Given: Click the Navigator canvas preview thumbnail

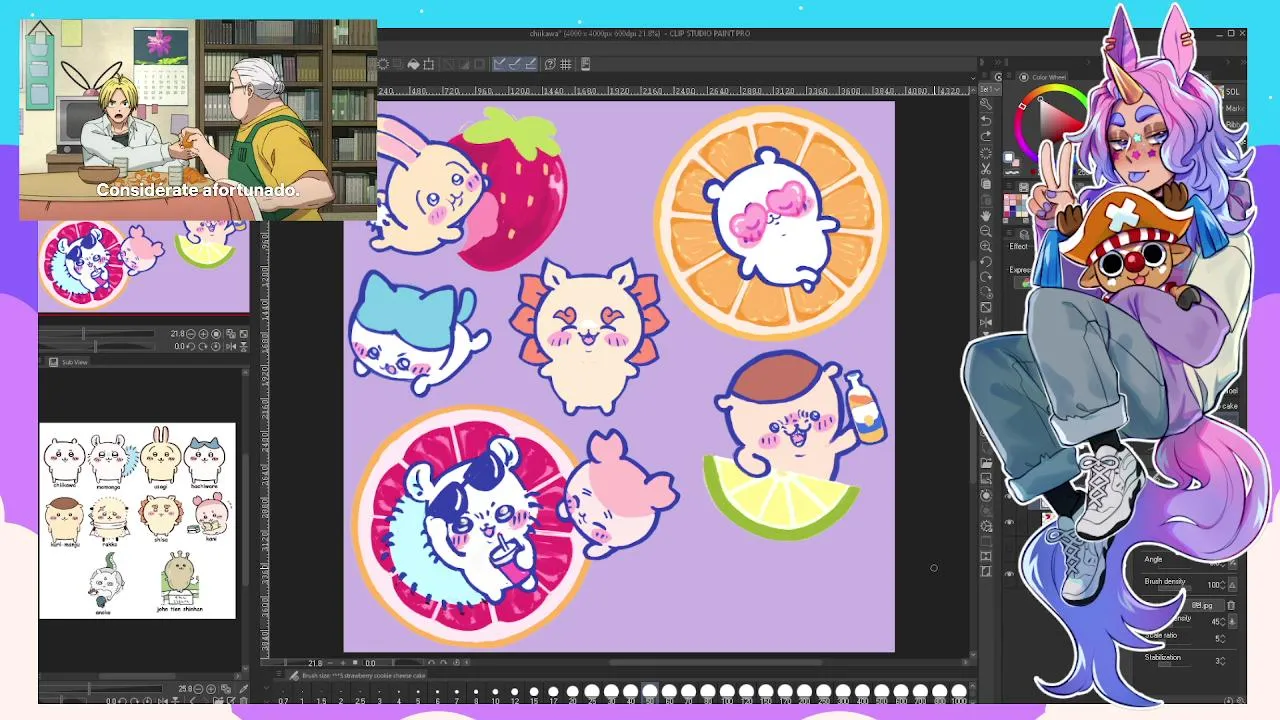Looking at the screenshot, I should tap(144, 266).
